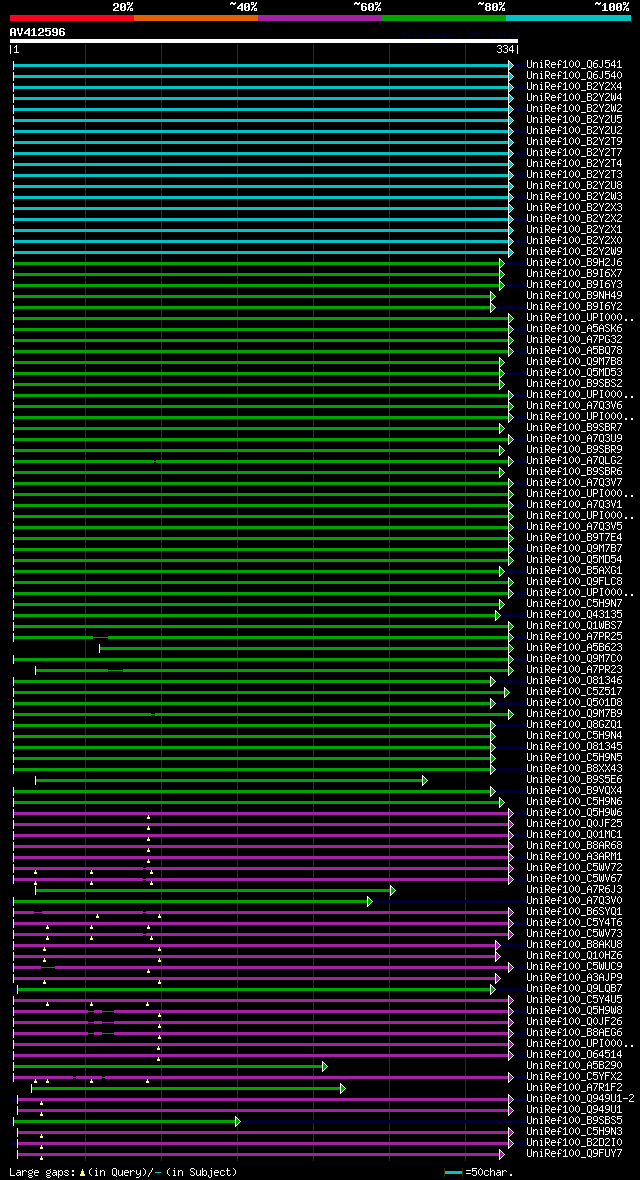The height and width of the screenshot is (1180, 640).
Task: Select the UniRef100_A3ARM1 label
Action: tap(574, 856)
